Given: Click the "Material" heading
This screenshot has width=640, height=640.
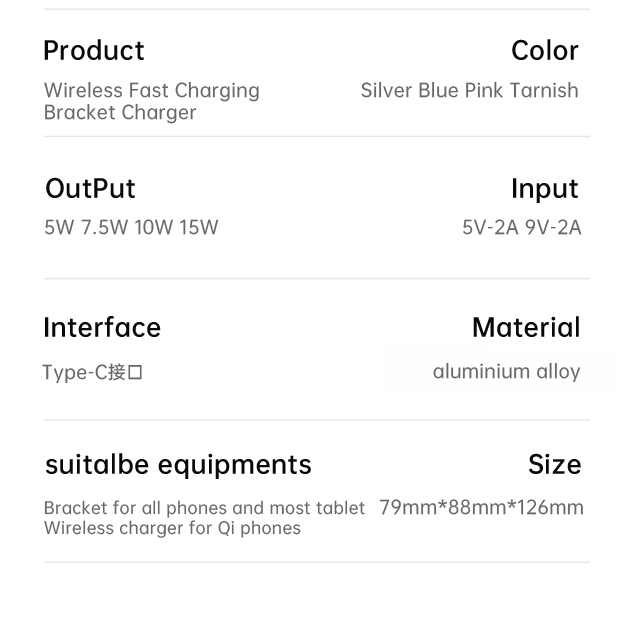Looking at the screenshot, I should pos(526,327).
